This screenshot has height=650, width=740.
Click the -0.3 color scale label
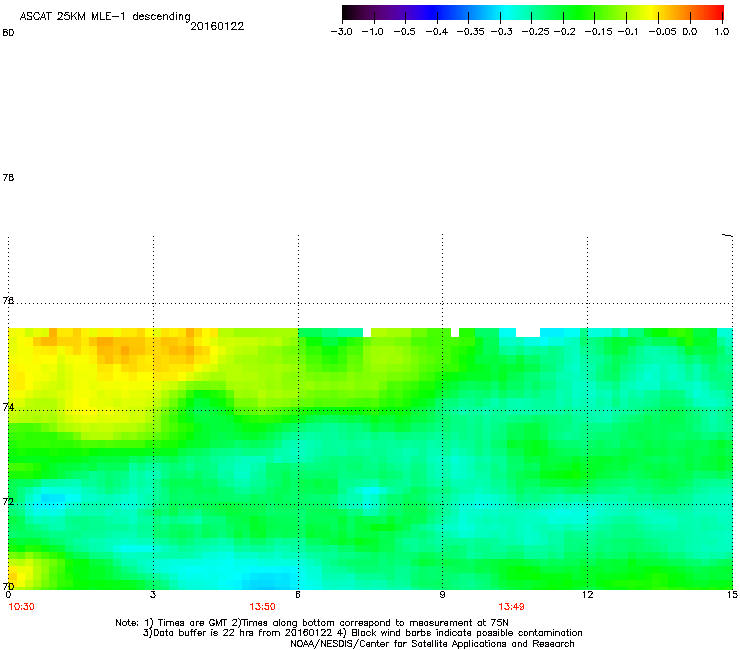[x=501, y=32]
